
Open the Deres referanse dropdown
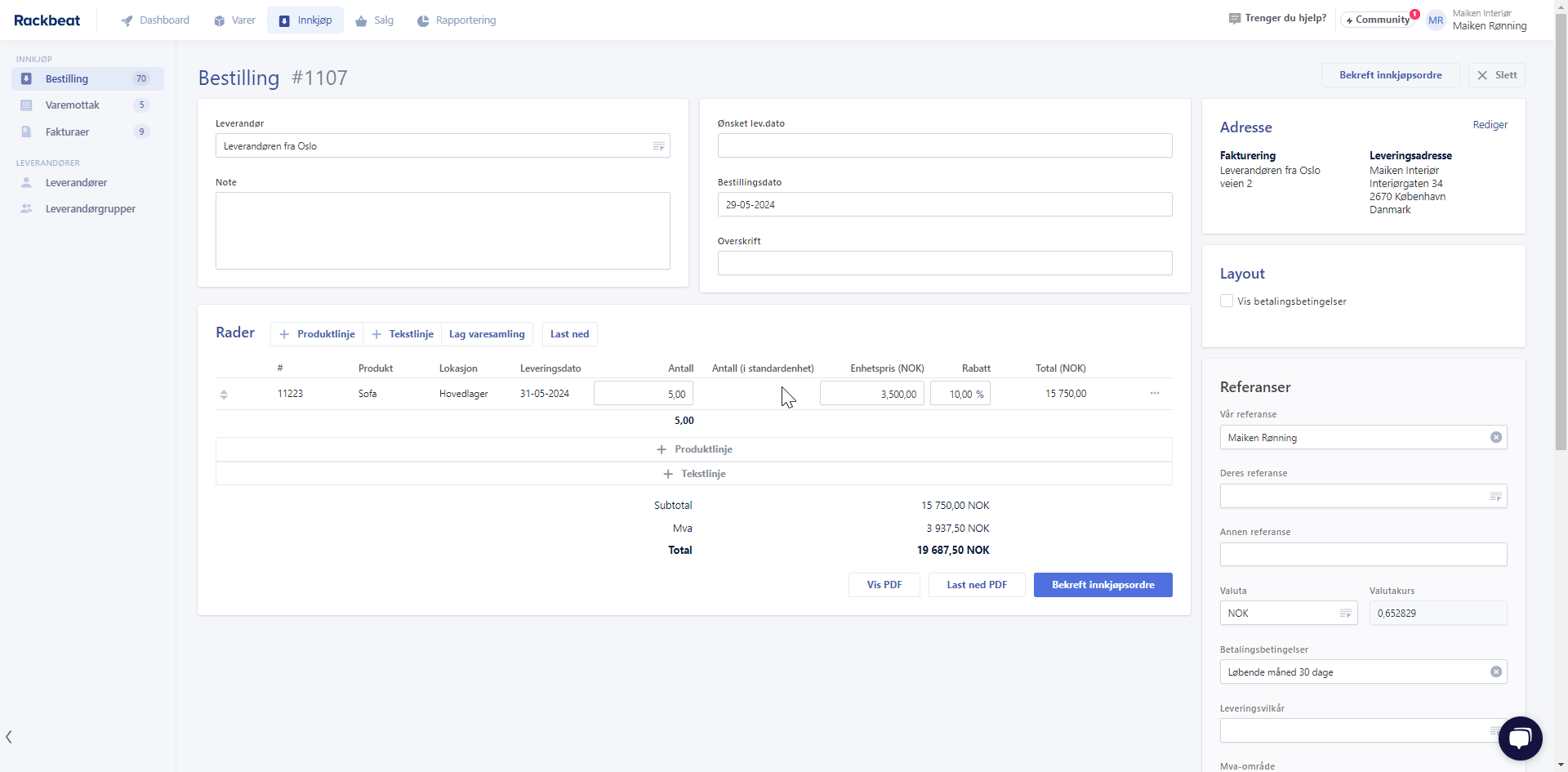click(1495, 496)
